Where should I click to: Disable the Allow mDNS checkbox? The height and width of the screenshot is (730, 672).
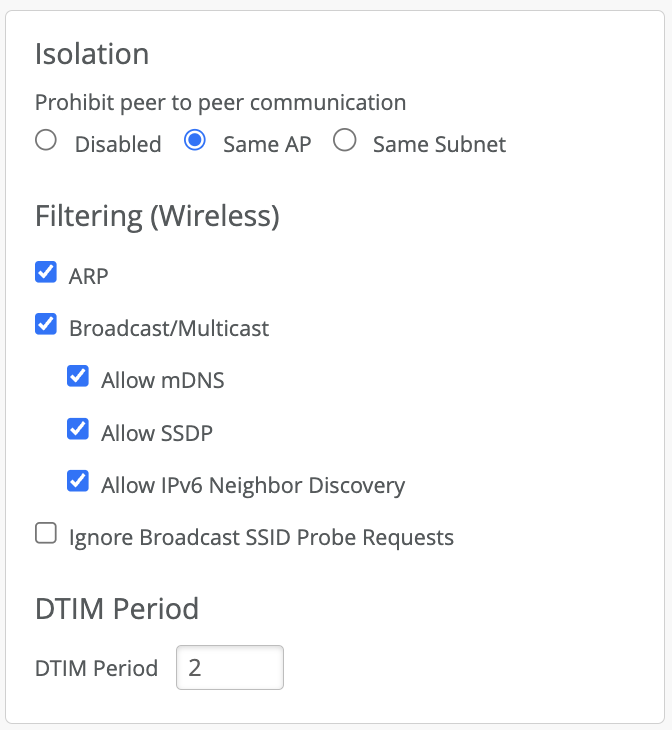78,376
